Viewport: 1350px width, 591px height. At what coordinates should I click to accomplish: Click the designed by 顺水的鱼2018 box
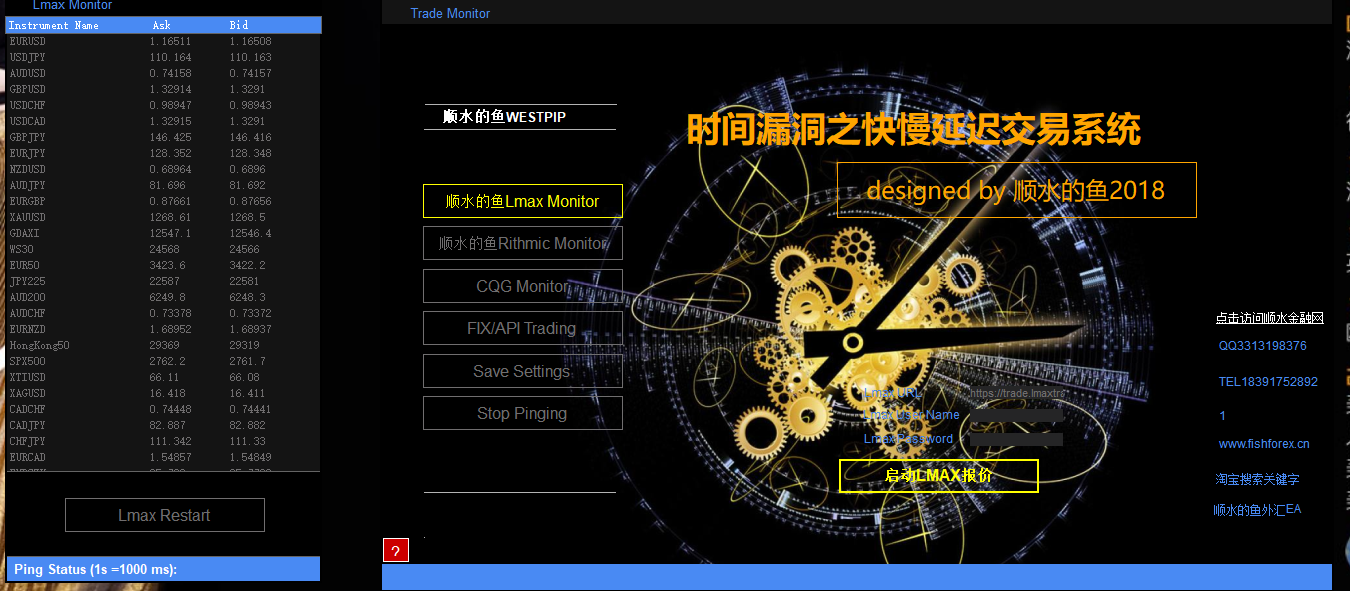[1016, 190]
